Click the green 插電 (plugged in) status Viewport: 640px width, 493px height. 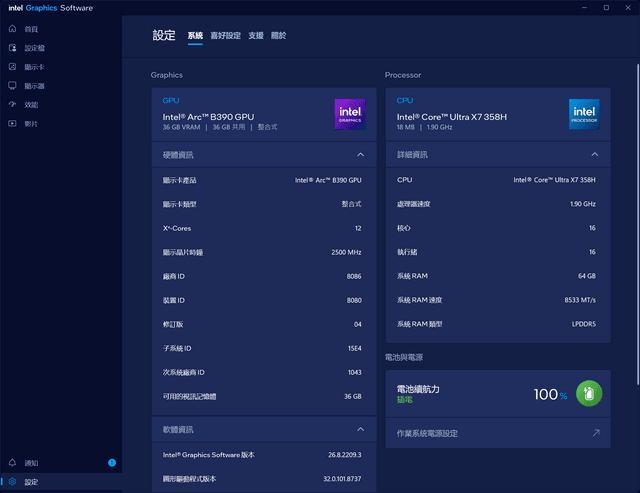pyautogui.click(x=404, y=400)
